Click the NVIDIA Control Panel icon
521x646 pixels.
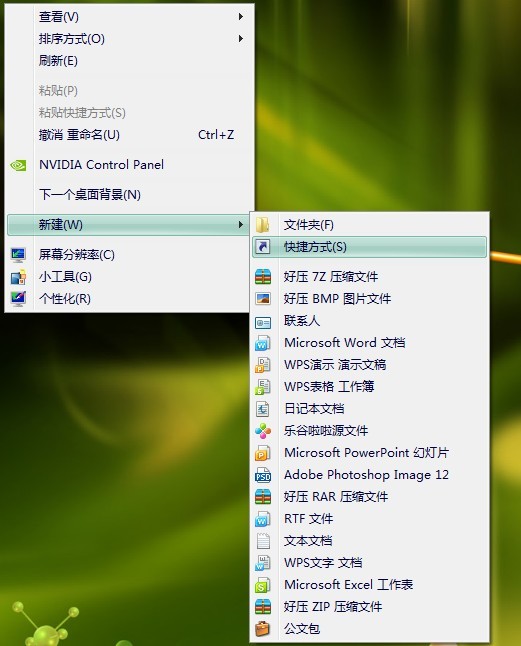pos(18,165)
